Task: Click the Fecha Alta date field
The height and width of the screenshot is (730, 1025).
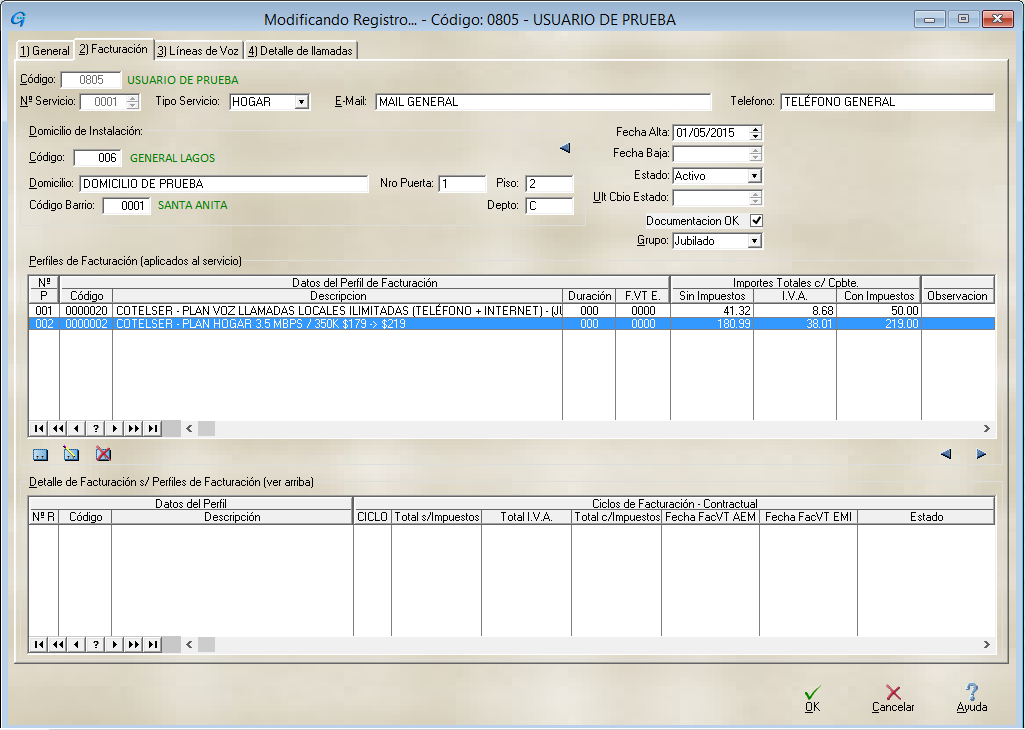Action: [711, 133]
